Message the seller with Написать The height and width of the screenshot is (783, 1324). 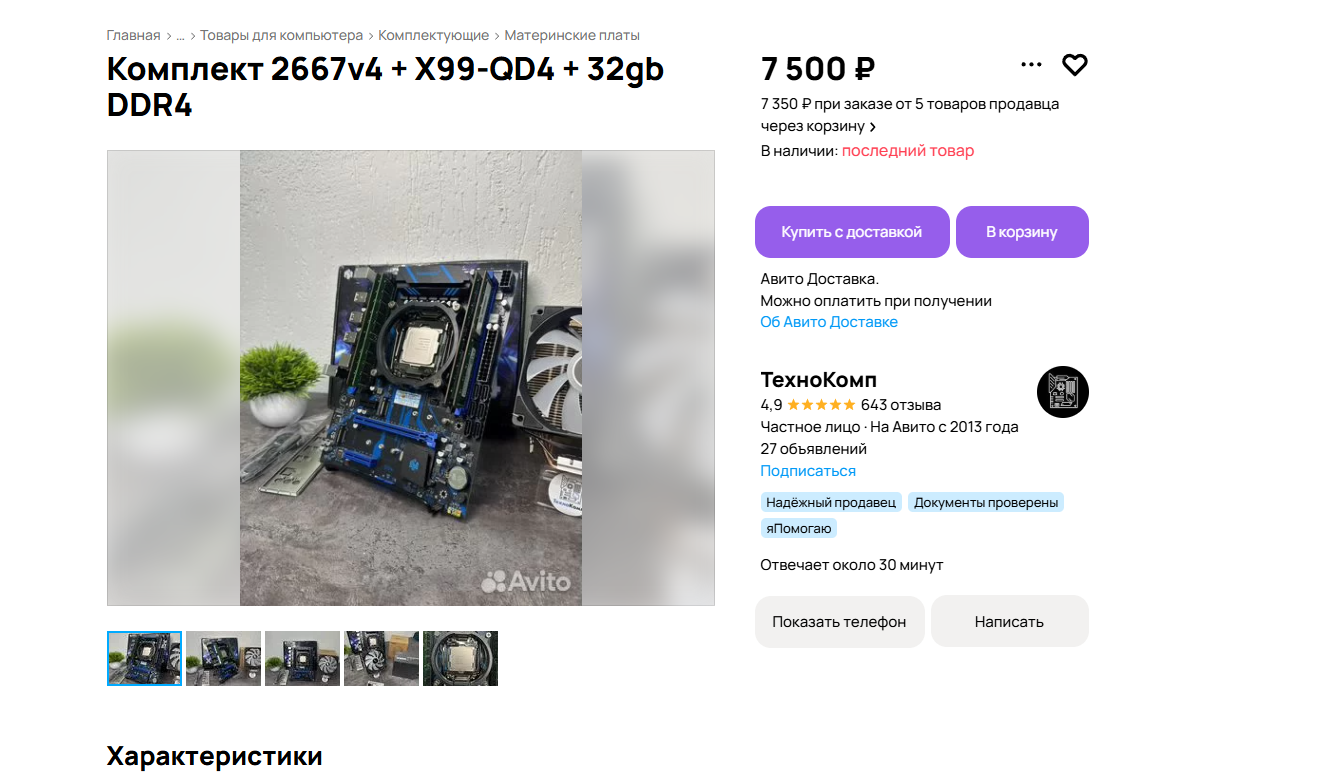pyautogui.click(x=1010, y=622)
